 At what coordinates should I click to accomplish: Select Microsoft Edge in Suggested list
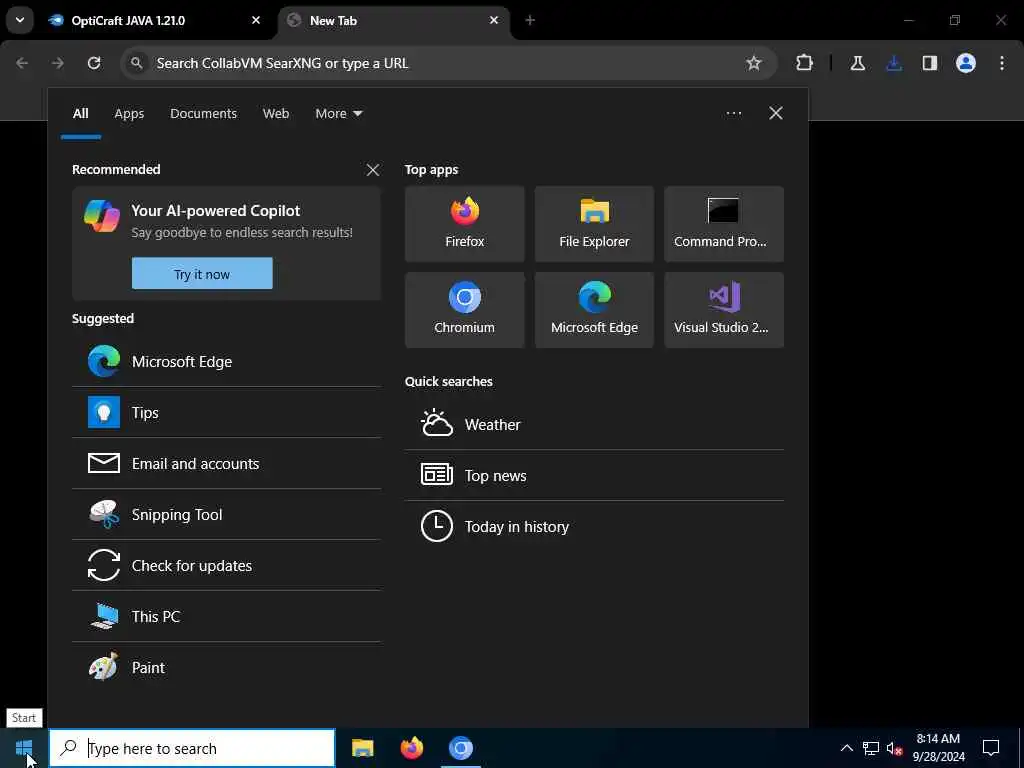(226, 361)
